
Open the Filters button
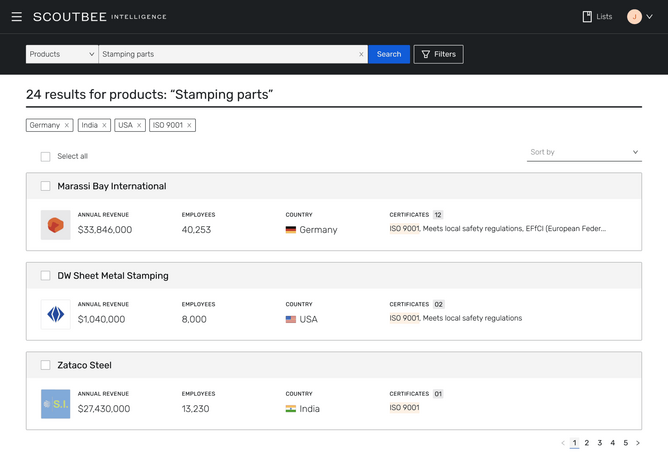click(438, 54)
